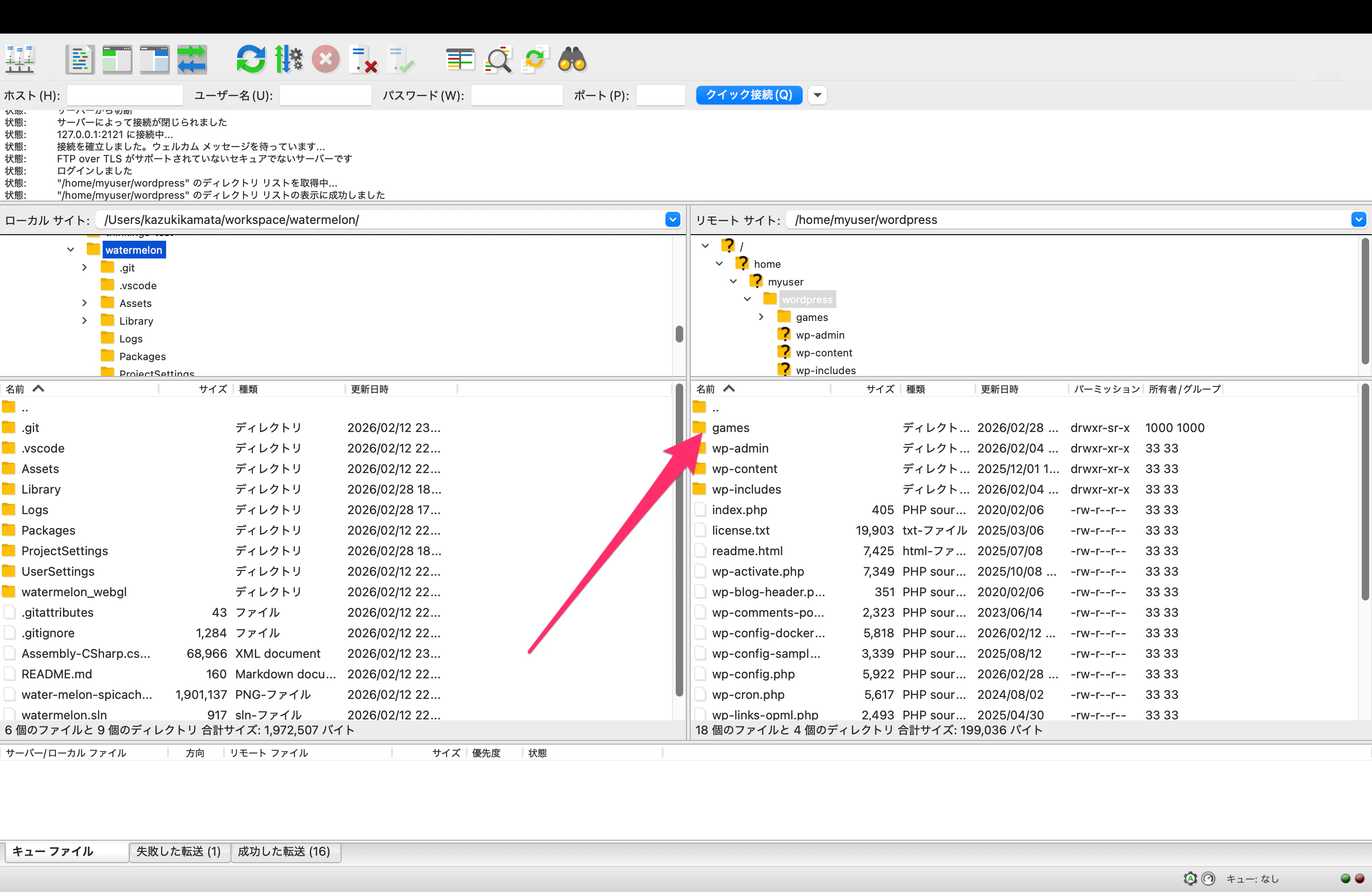Image resolution: width=1372 pixels, height=892 pixels.
Task: Focus the Password input field
Action: point(517,95)
